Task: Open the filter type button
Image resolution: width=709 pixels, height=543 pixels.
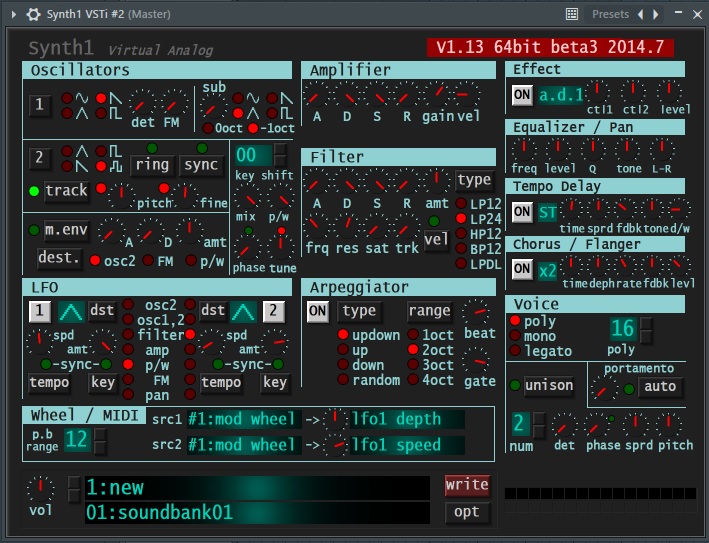Action: (474, 180)
